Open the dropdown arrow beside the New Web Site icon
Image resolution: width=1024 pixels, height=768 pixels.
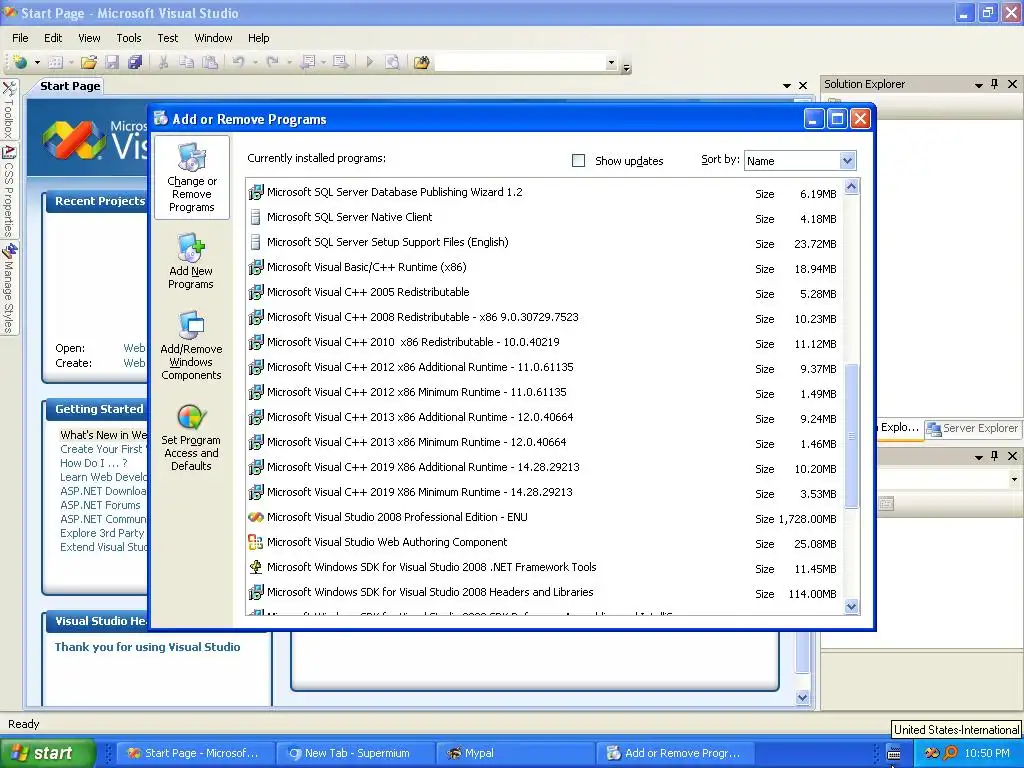(37, 63)
